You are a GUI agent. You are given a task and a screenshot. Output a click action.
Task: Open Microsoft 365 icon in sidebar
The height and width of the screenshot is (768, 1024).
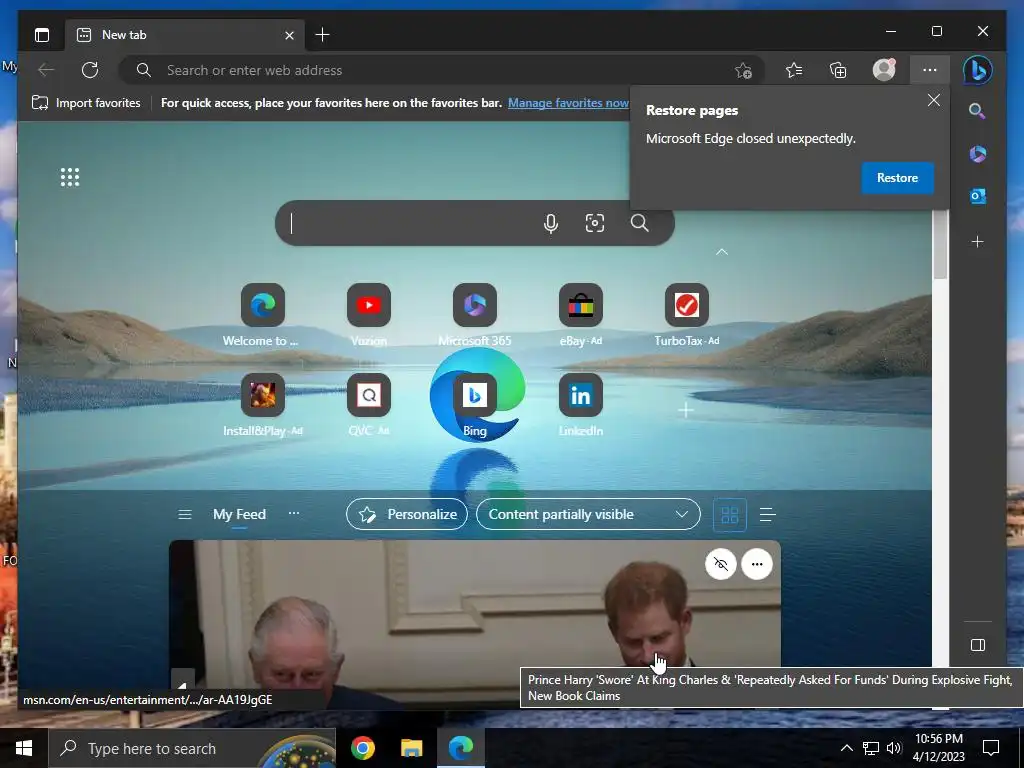977,154
